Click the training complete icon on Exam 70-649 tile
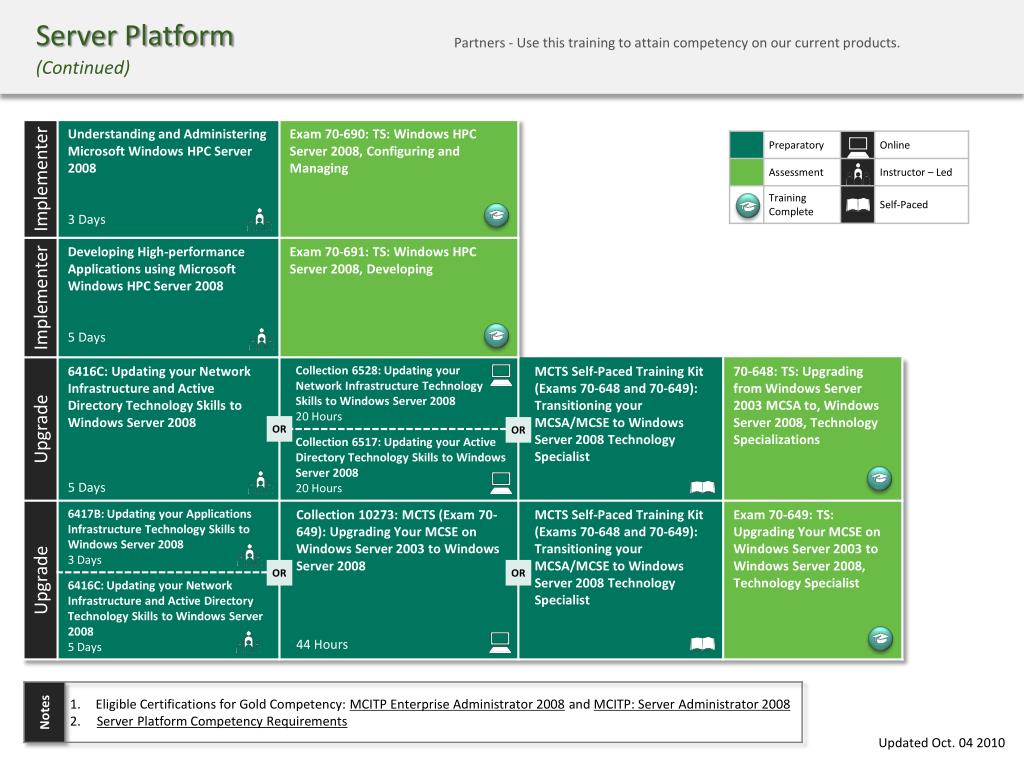1024x768 pixels. (x=880, y=638)
